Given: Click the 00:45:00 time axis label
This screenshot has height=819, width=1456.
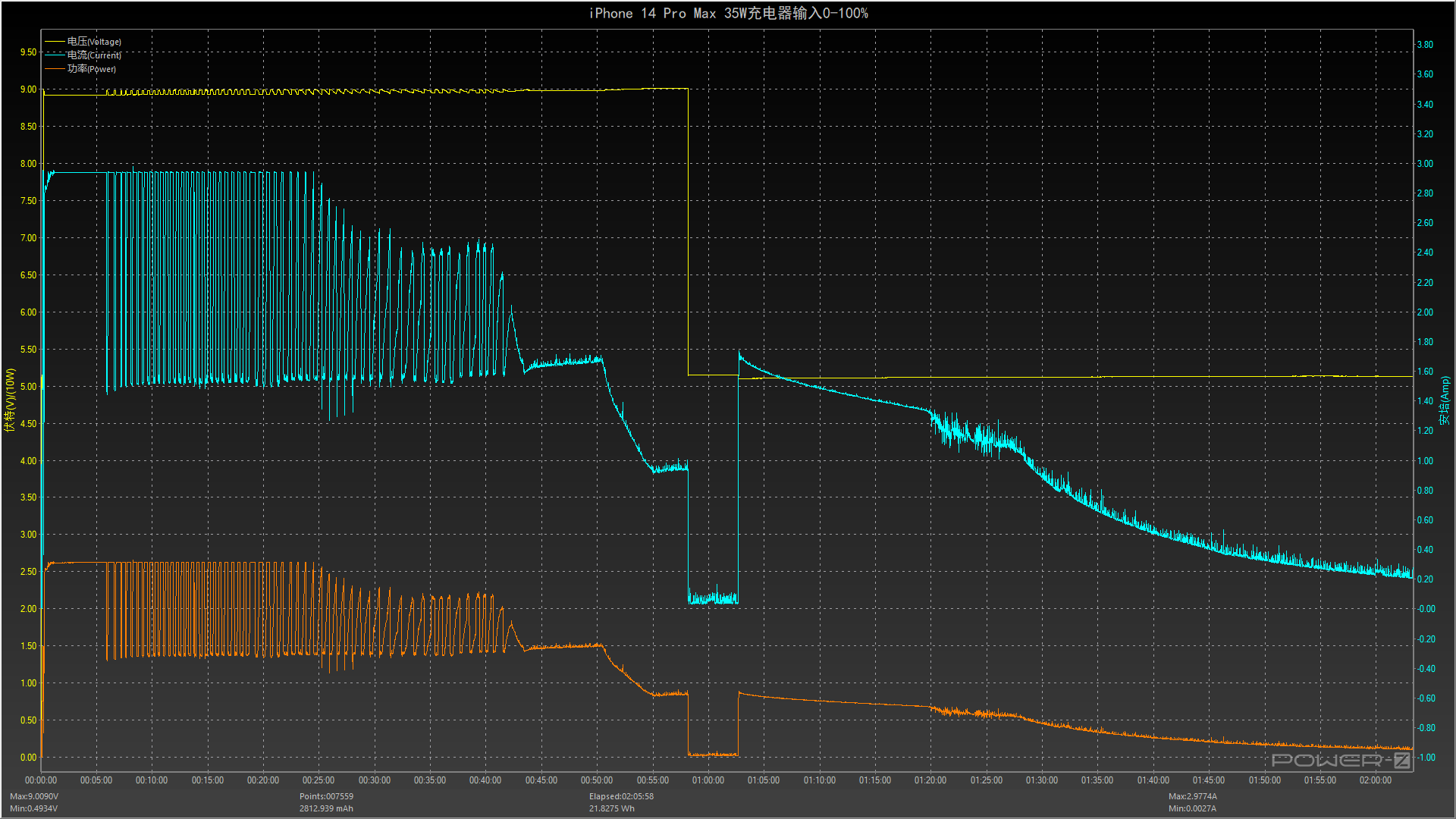Looking at the screenshot, I should pos(541,780).
